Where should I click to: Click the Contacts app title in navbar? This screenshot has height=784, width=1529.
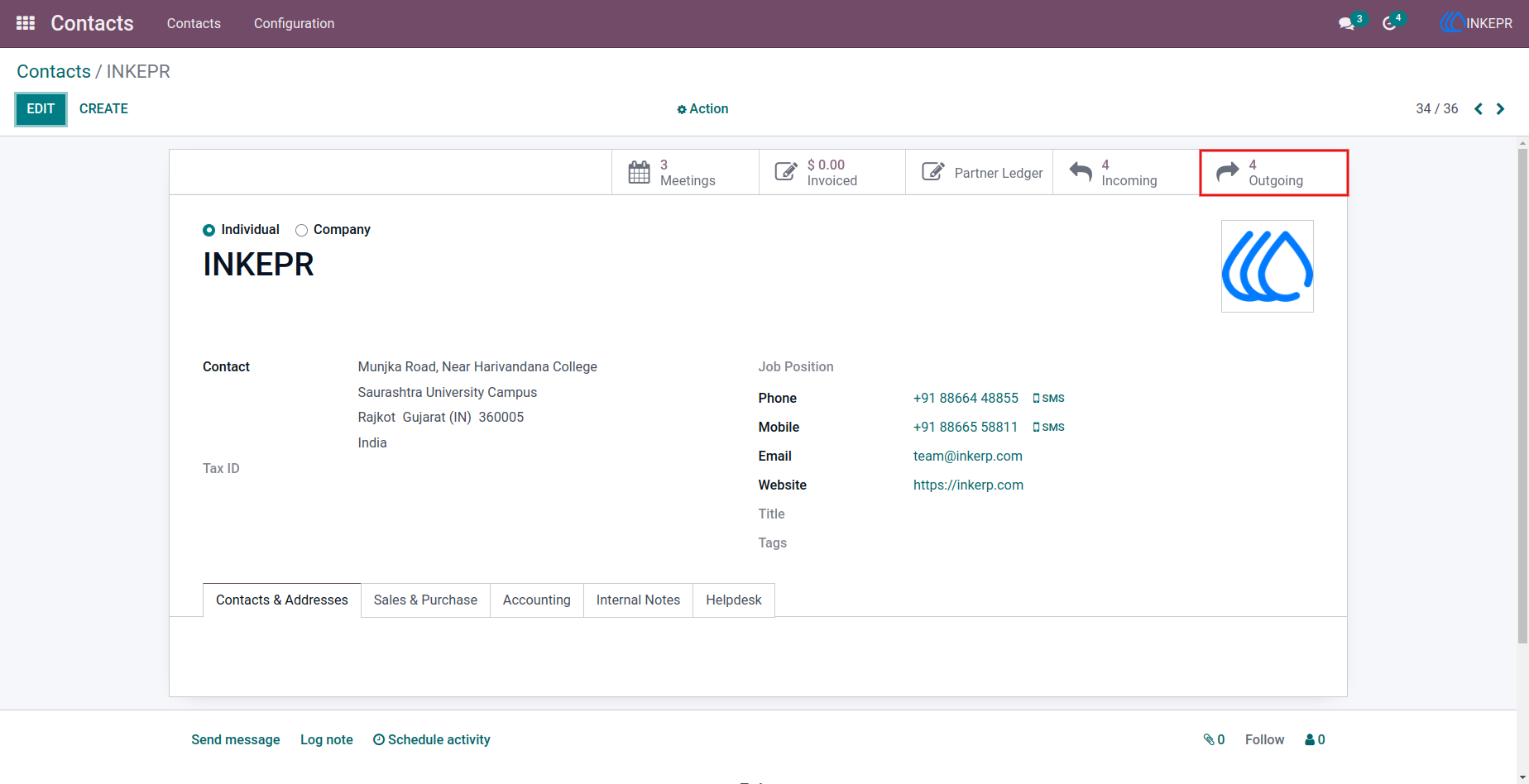tap(92, 23)
